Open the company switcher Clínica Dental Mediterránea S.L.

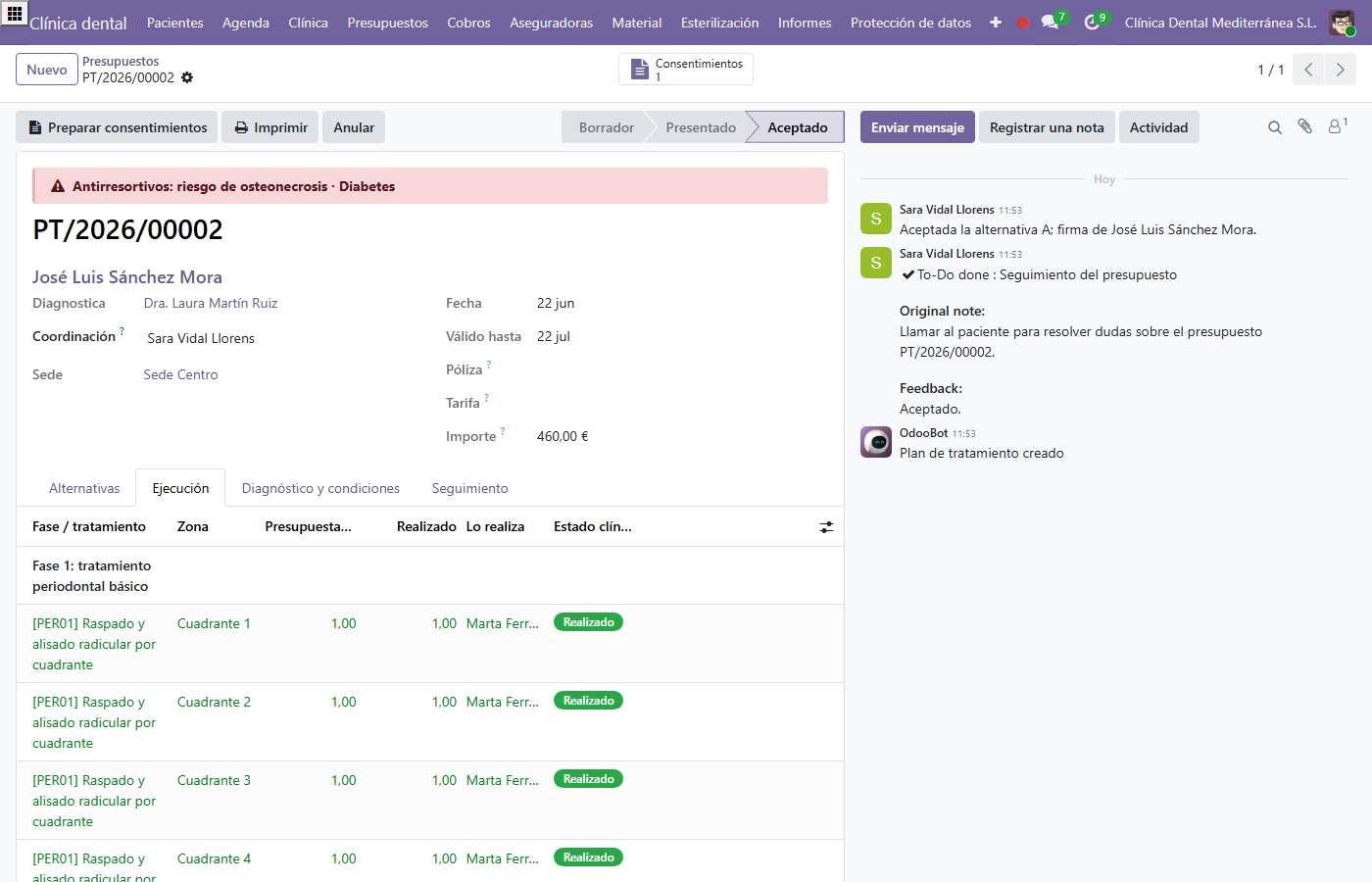[1220, 23]
